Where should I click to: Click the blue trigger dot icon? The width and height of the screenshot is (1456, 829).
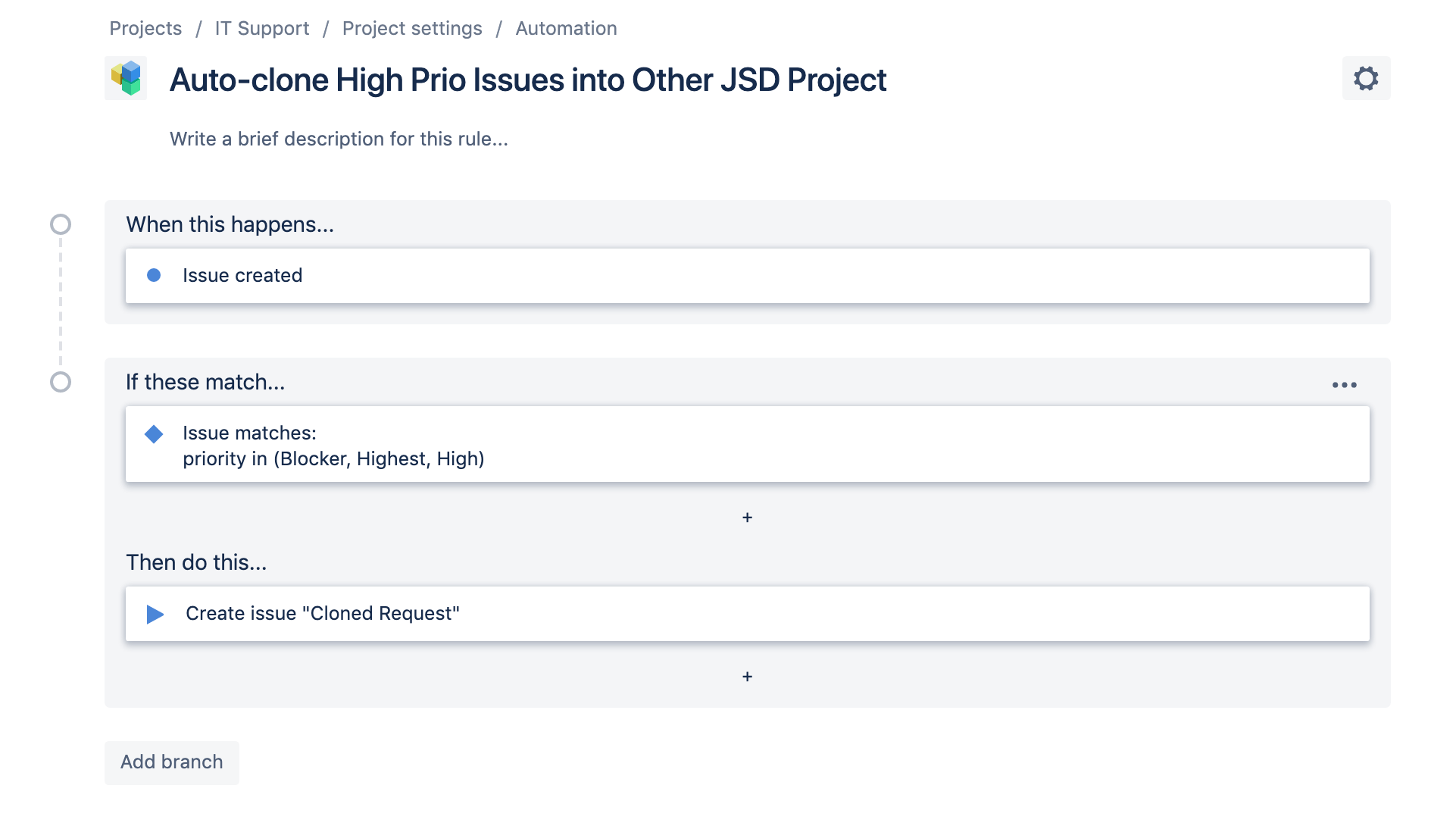tap(154, 275)
